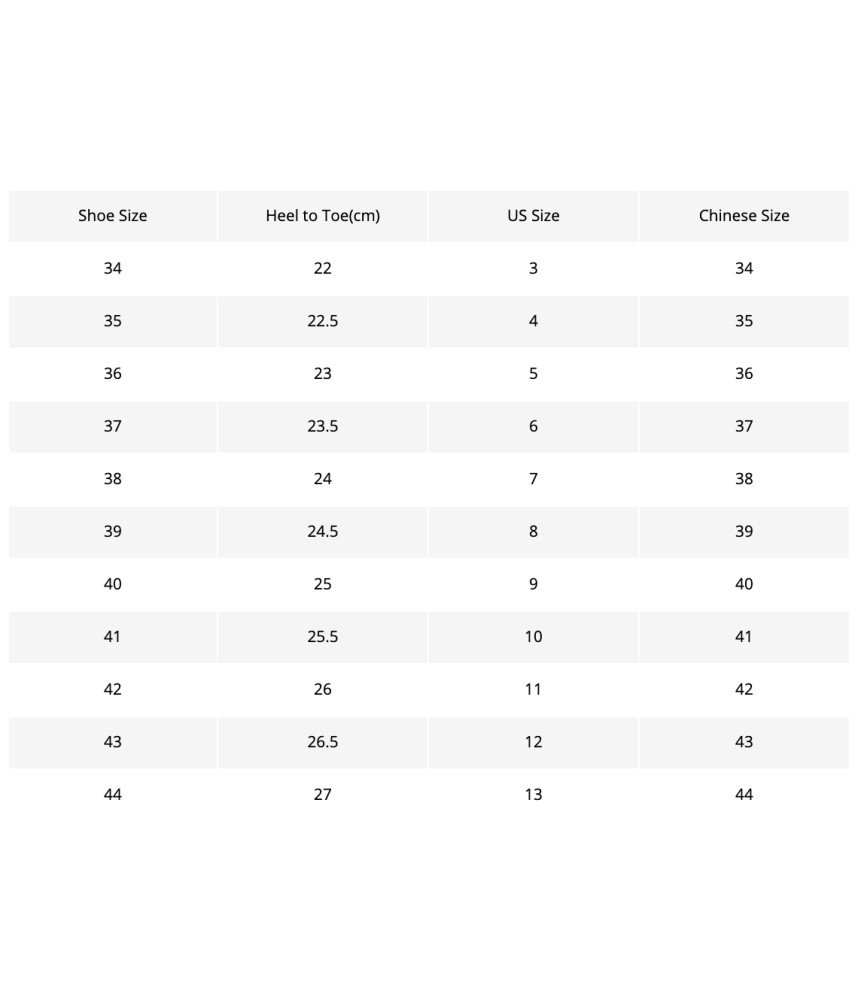Click the 23.5 heel to toe cell
The height and width of the screenshot is (1000, 864).
pyautogui.click(x=323, y=426)
